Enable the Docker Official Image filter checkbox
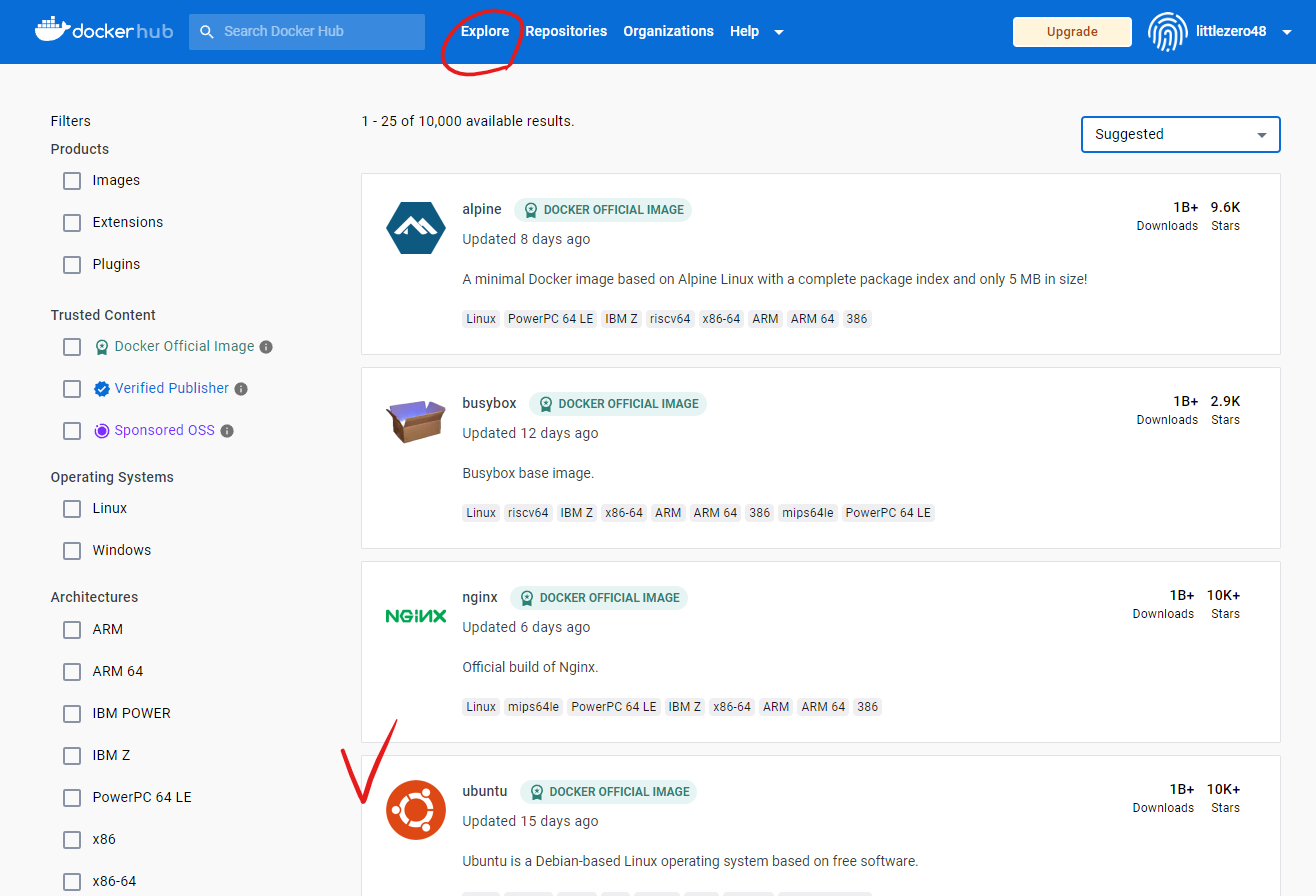The width and height of the screenshot is (1316, 896). pyautogui.click(x=72, y=347)
